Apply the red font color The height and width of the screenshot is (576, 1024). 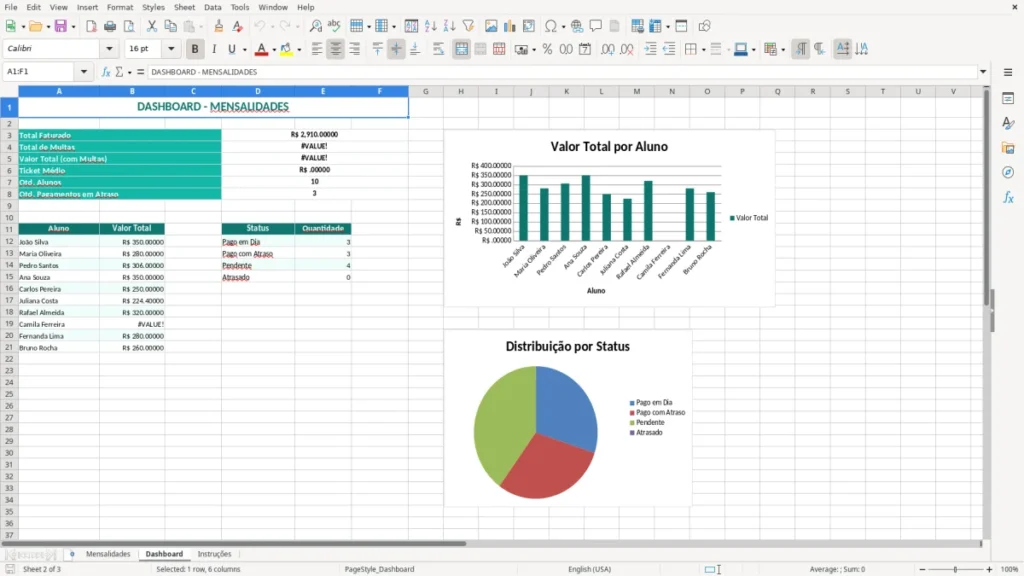[261, 49]
